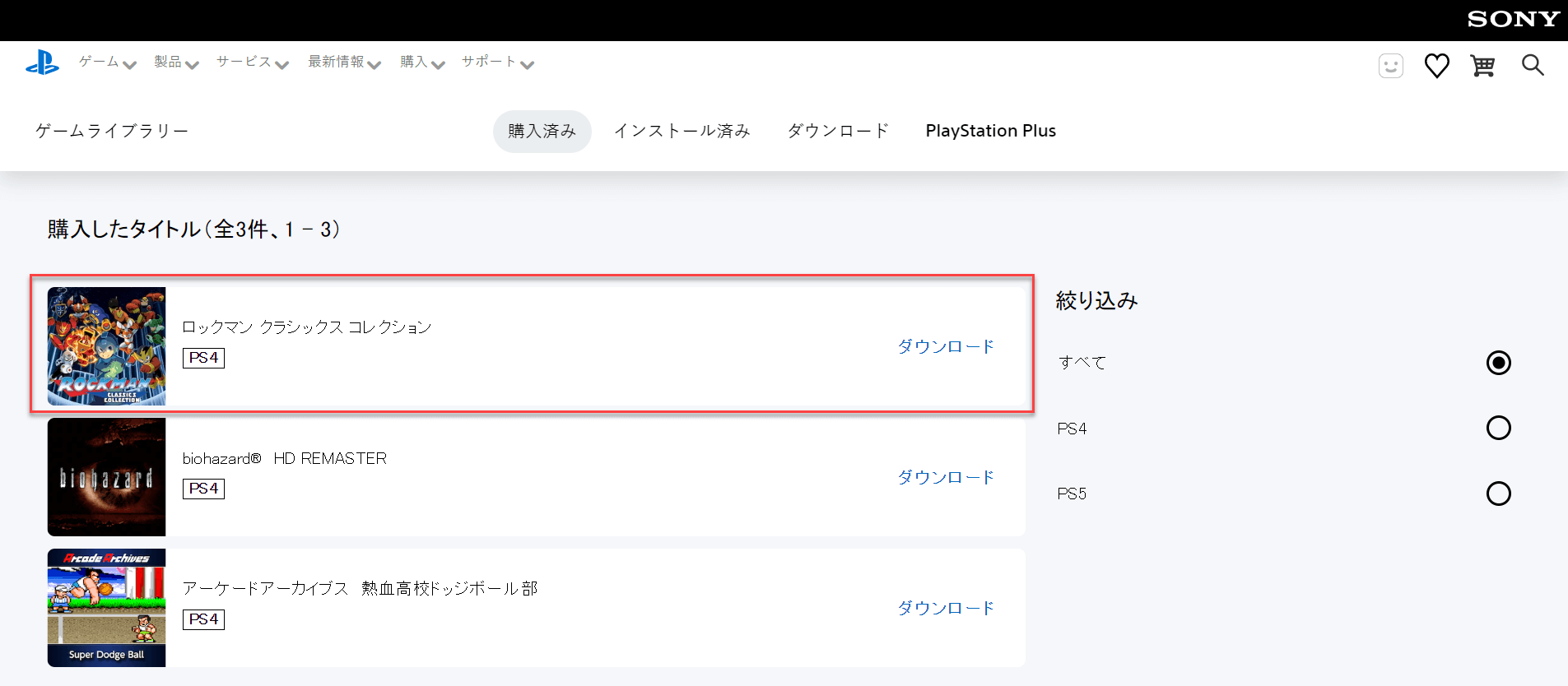The width and height of the screenshot is (1568, 686).
Task: Expand the ゲーム menu dropdown
Action: point(108,63)
